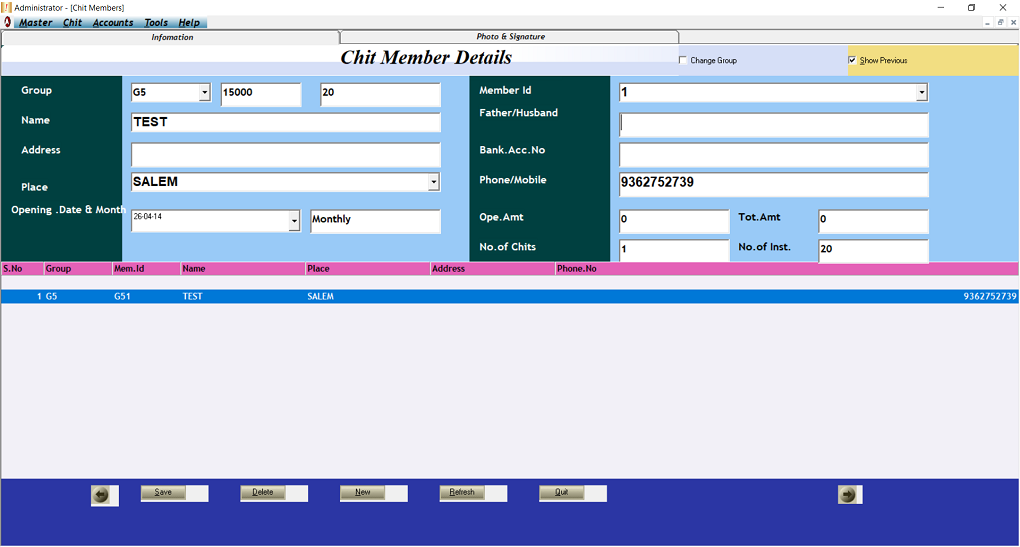This screenshot has width=1020, height=547.
Task: Click the inner MDI restore window icon
Action: (999, 22)
